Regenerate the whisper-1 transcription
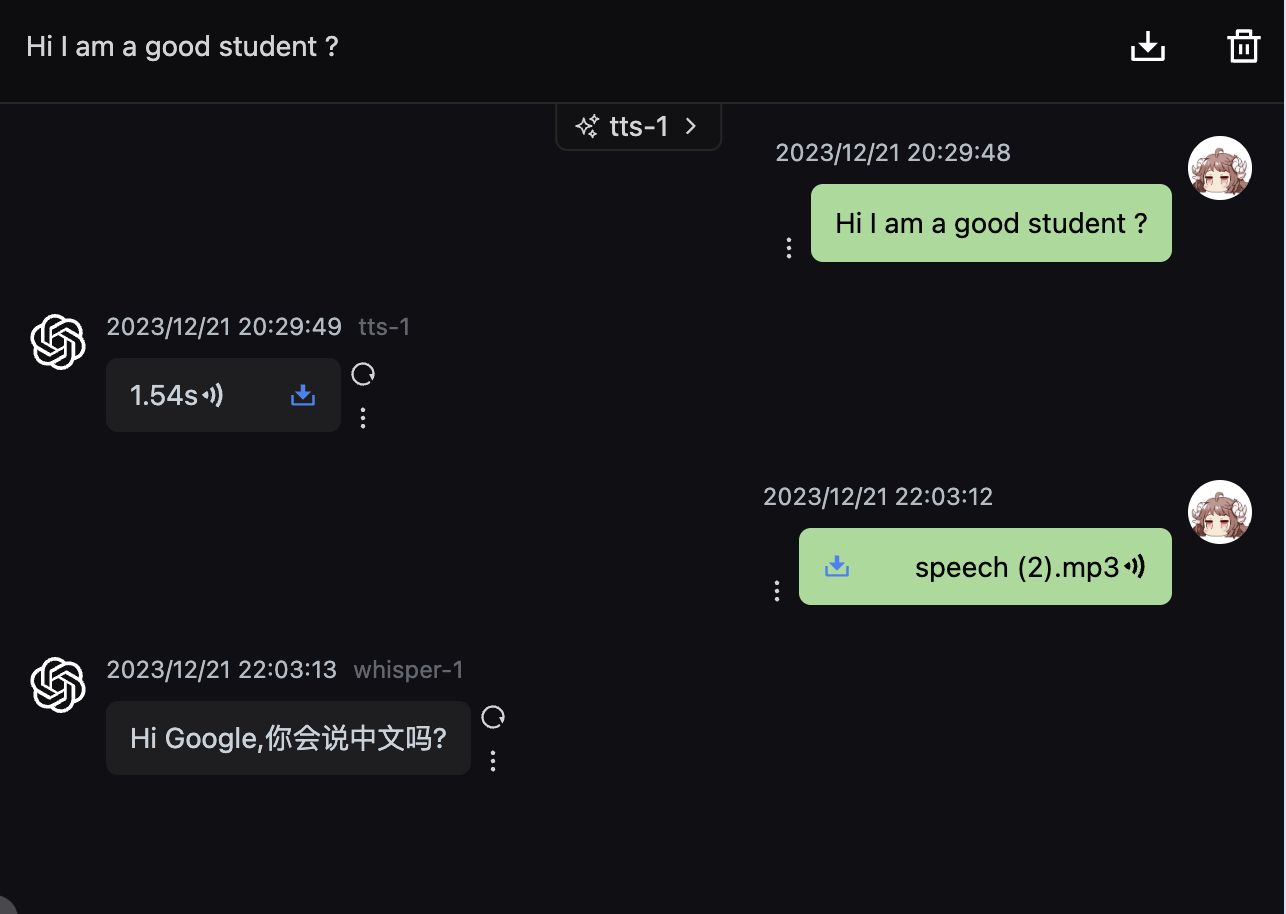Viewport: 1286px width, 914px height. point(493,717)
